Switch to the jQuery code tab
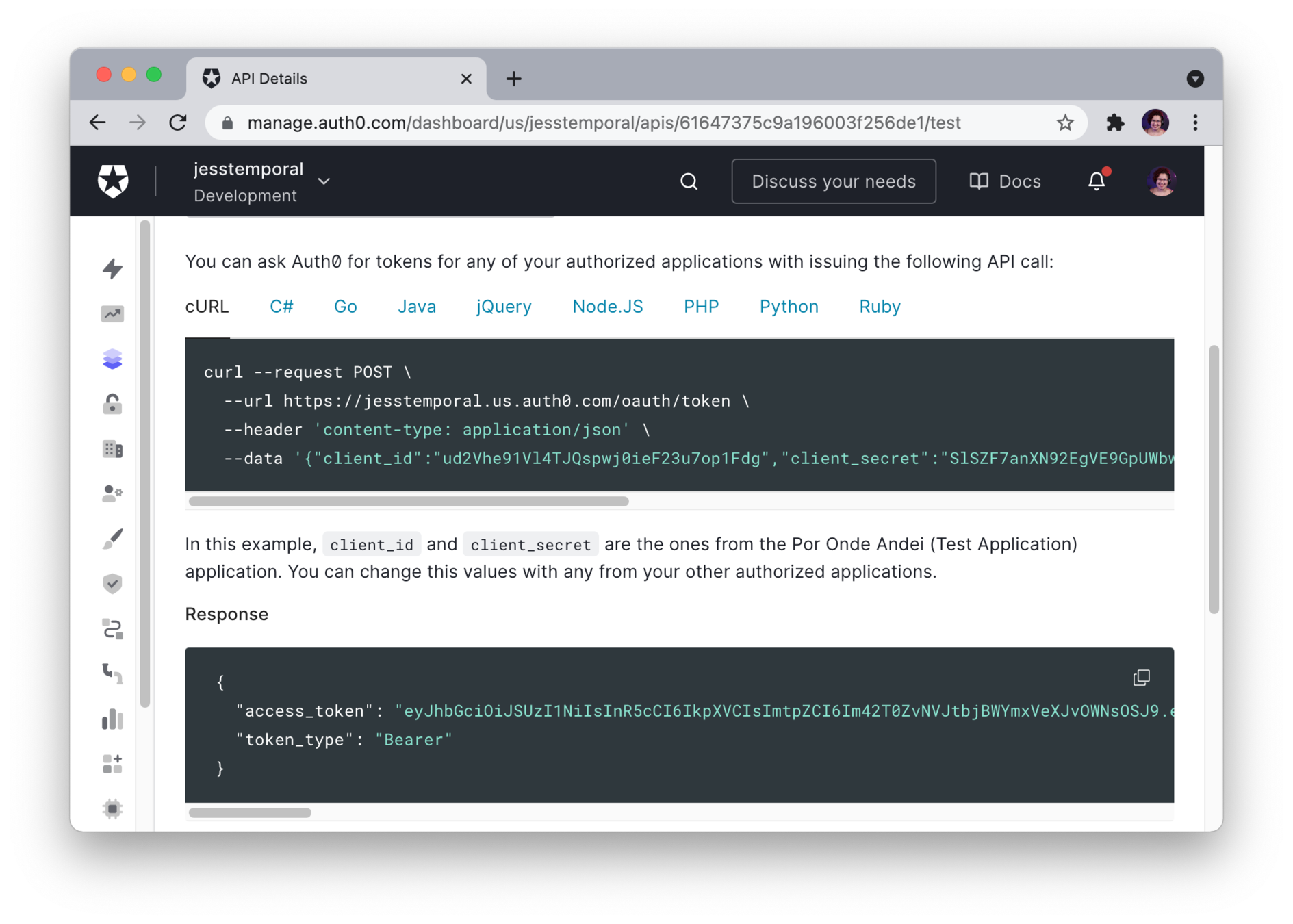This screenshot has width=1293, height=924. (x=504, y=307)
